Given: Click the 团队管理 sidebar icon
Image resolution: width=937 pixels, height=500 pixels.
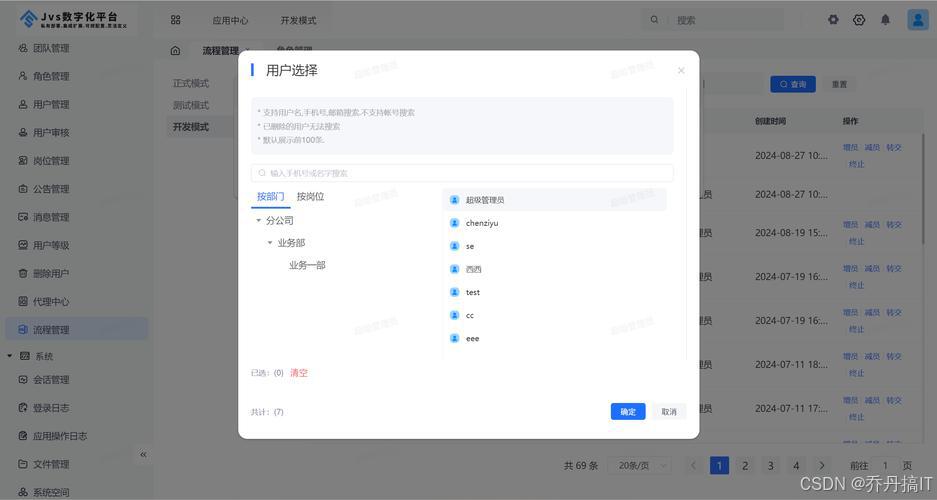Looking at the screenshot, I should tap(23, 48).
